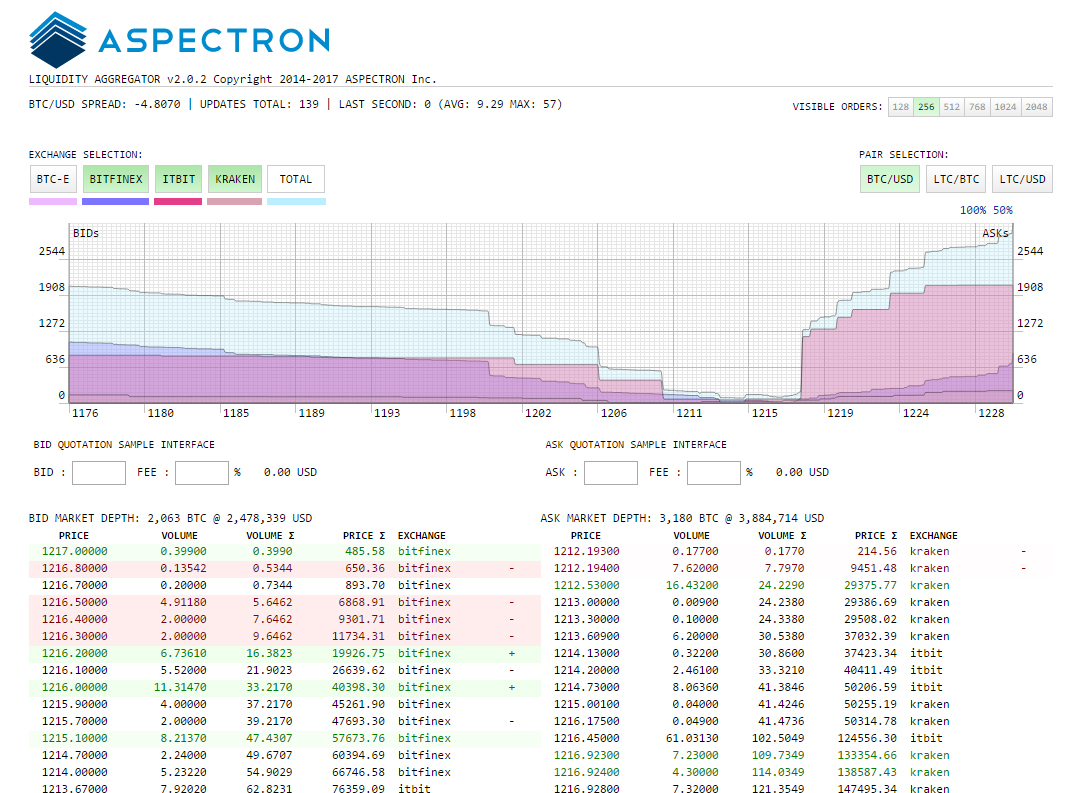Click the 'UPDATES TOTAL: 139' text
The image size is (1082, 793).
[259, 104]
